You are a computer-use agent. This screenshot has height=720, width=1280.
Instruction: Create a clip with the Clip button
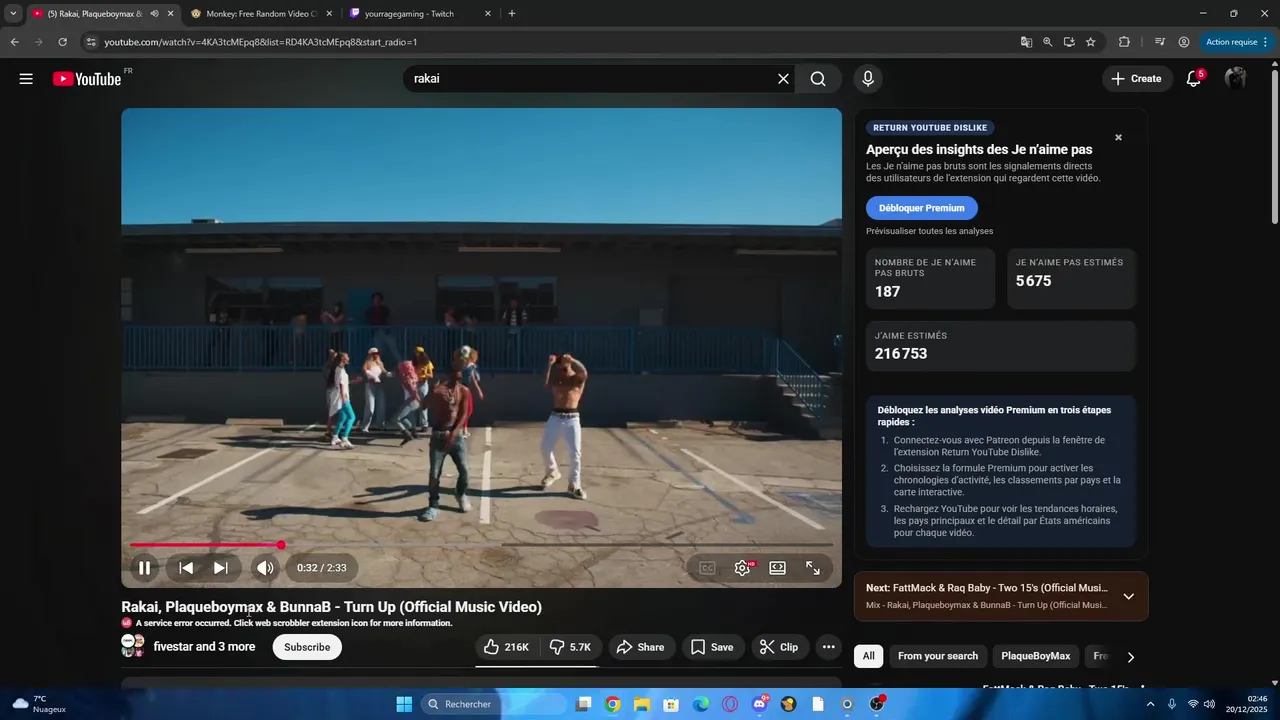(x=779, y=647)
